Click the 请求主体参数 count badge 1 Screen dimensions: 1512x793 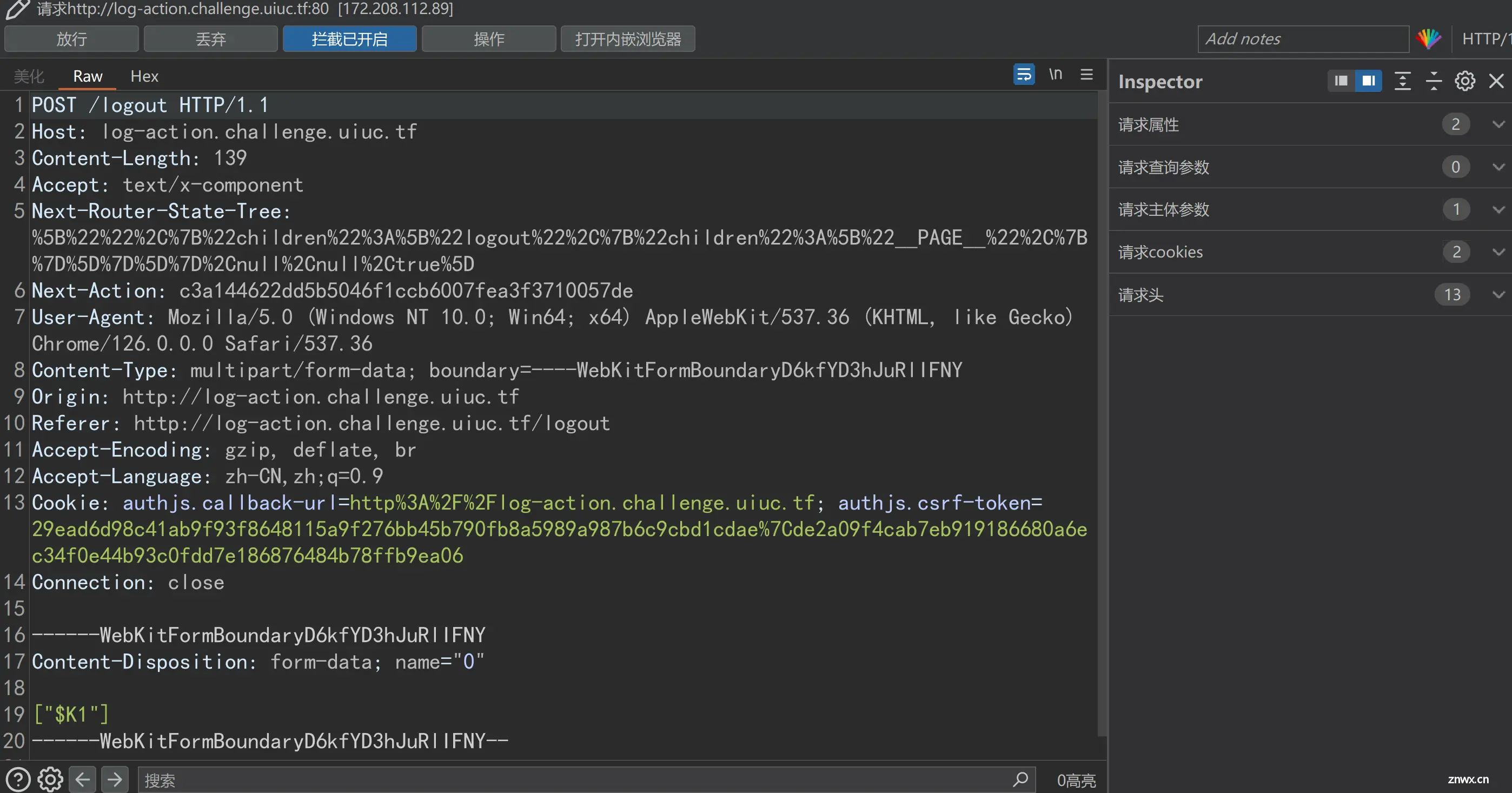tap(1456, 209)
